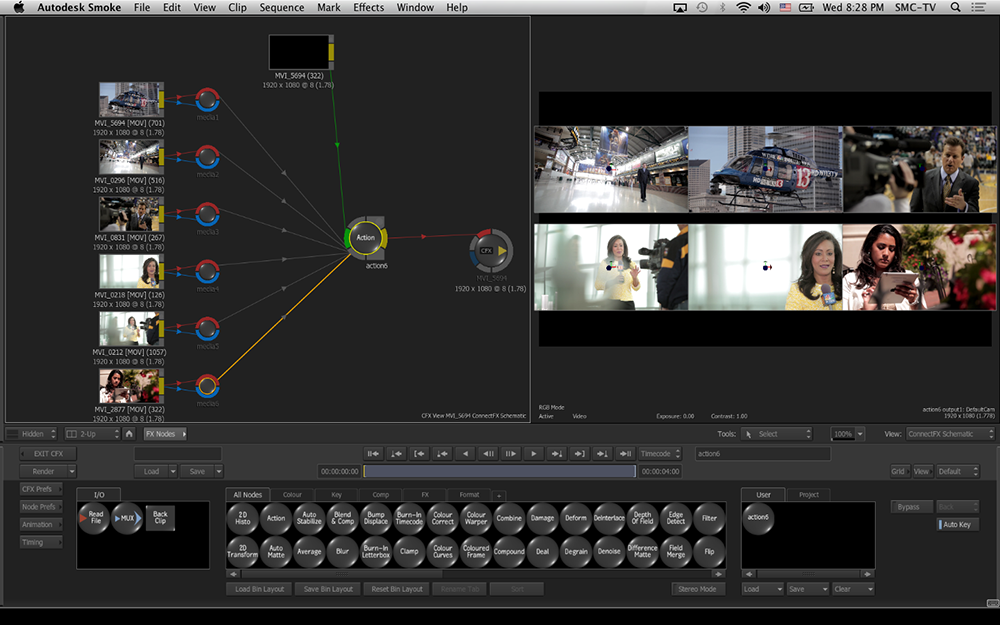Open the Effects menu in the menu bar

368,8
